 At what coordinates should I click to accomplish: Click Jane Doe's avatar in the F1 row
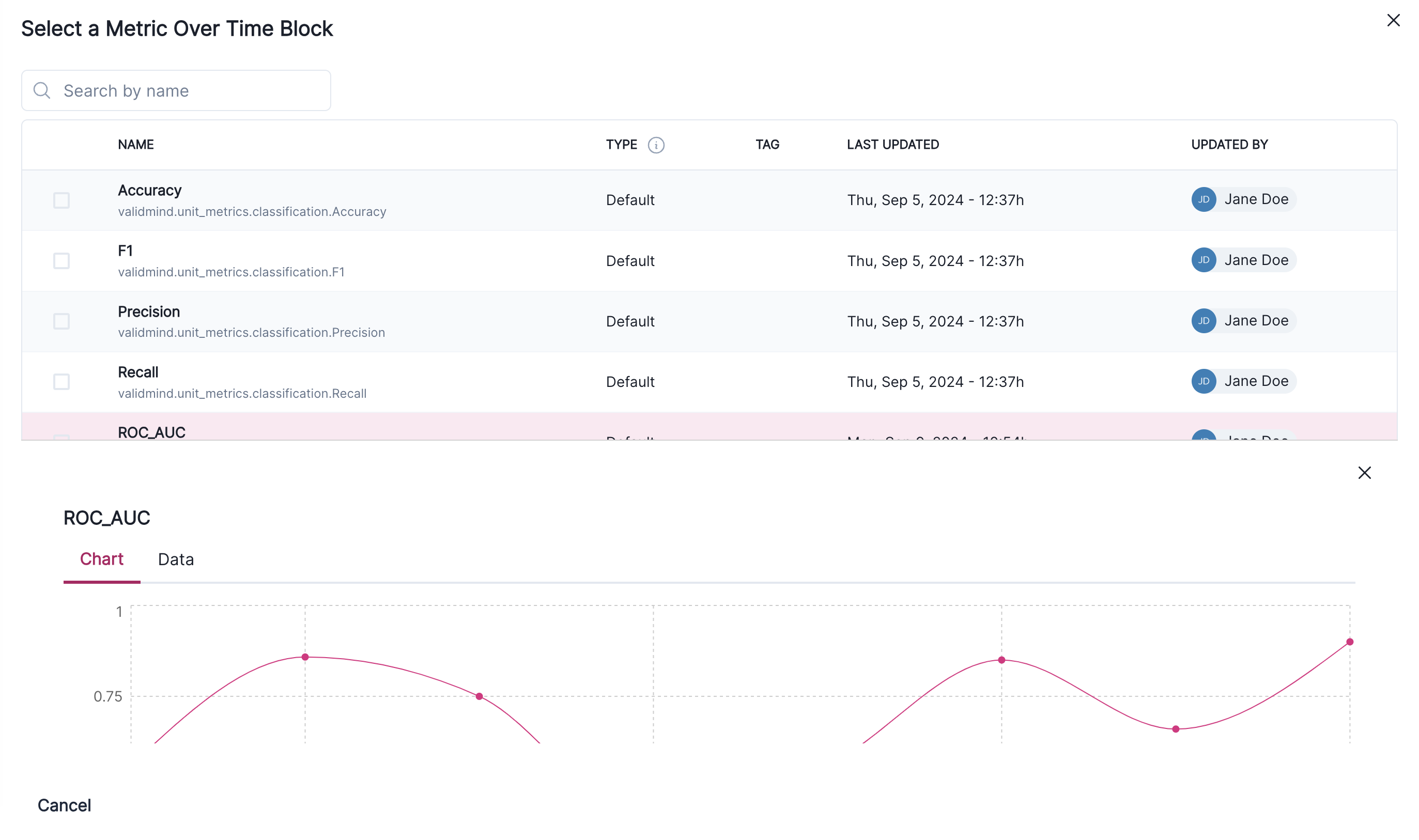tap(1205, 260)
